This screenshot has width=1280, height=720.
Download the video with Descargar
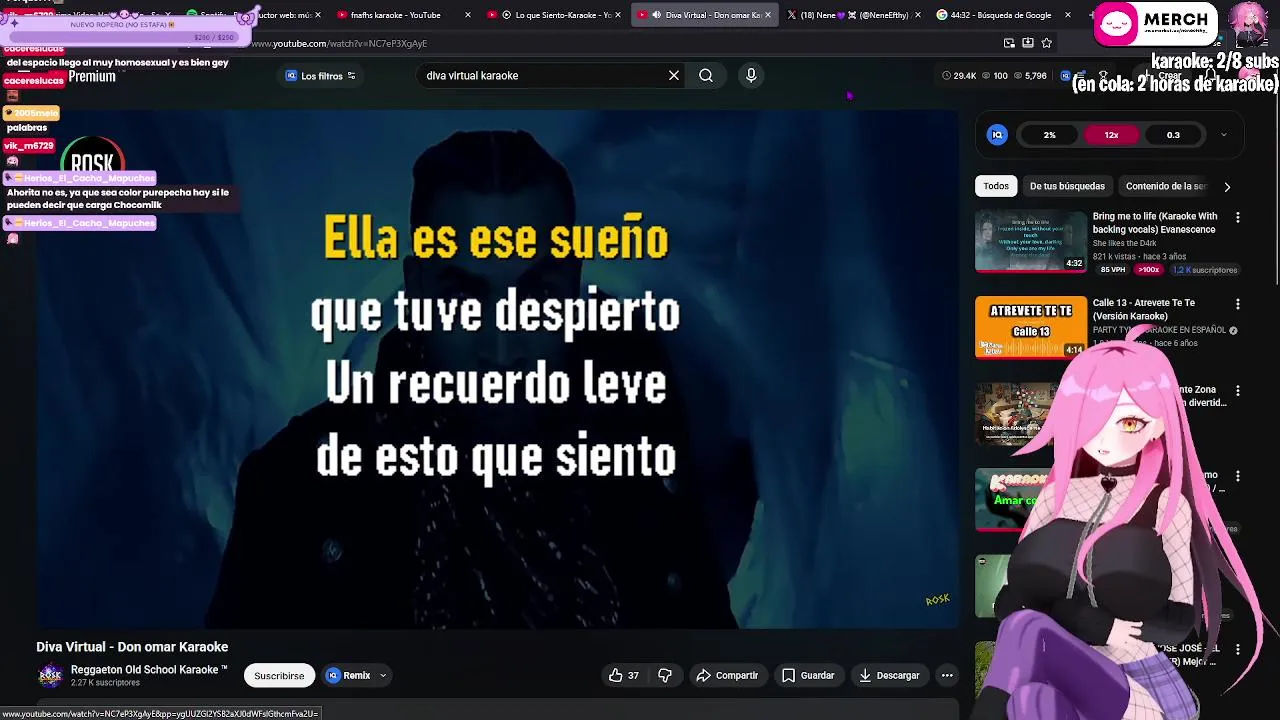[889, 676]
